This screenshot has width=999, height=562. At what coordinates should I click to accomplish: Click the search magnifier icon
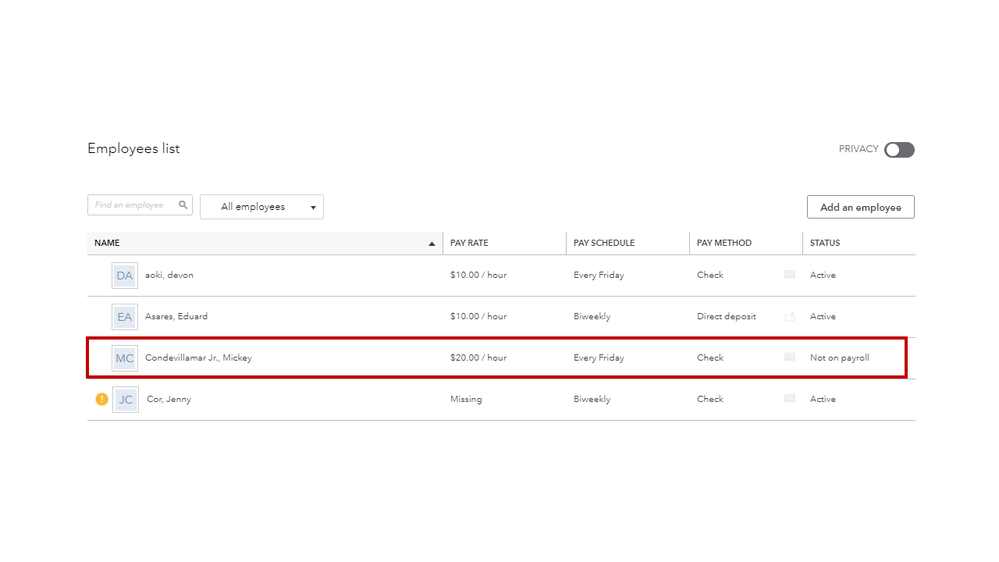(183, 205)
